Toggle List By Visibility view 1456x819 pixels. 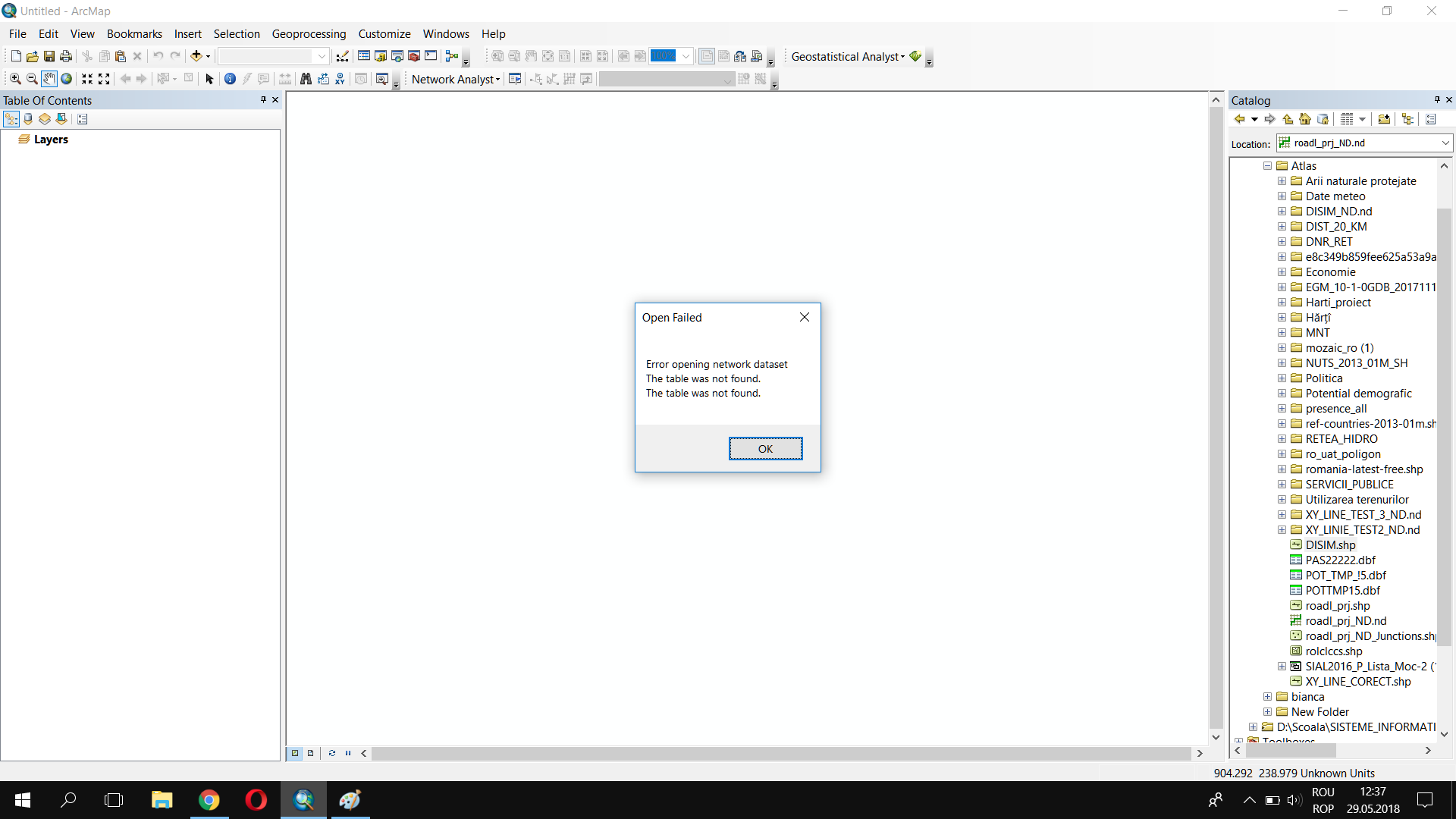(x=45, y=119)
